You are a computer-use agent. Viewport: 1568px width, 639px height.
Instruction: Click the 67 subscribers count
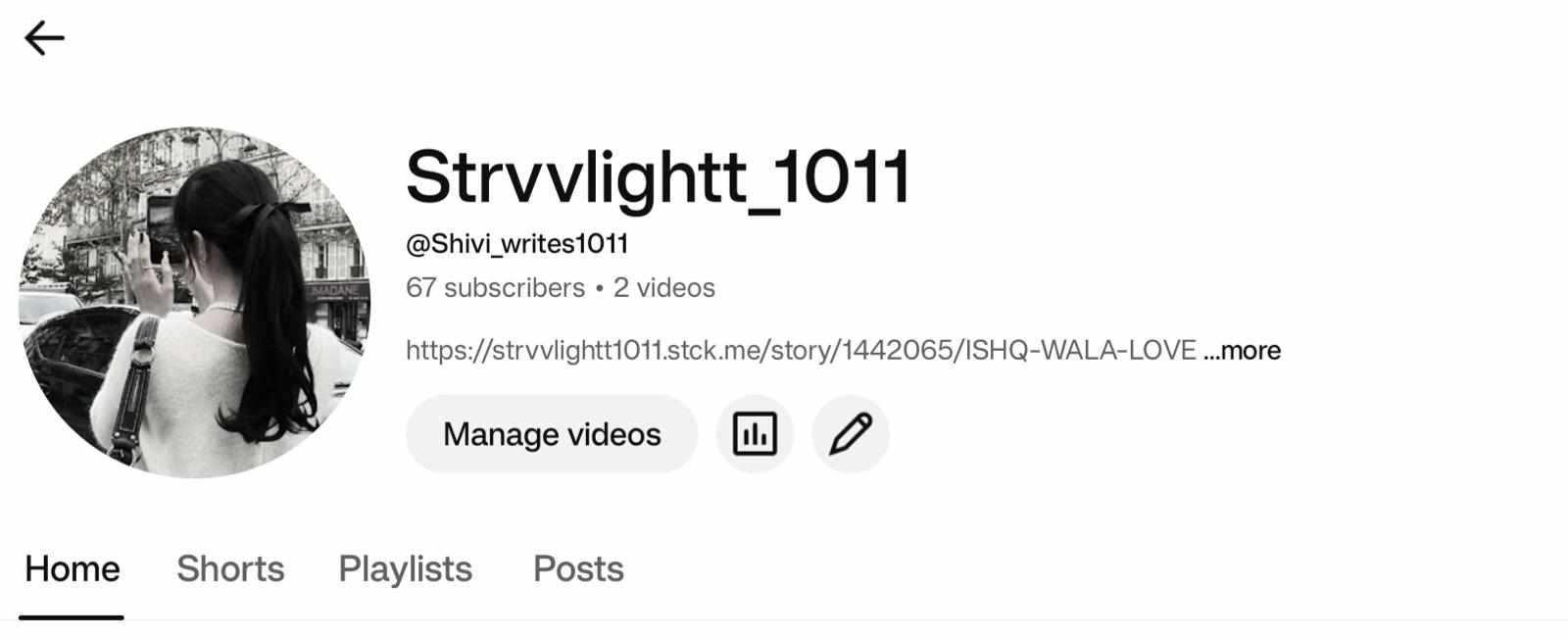coord(495,288)
